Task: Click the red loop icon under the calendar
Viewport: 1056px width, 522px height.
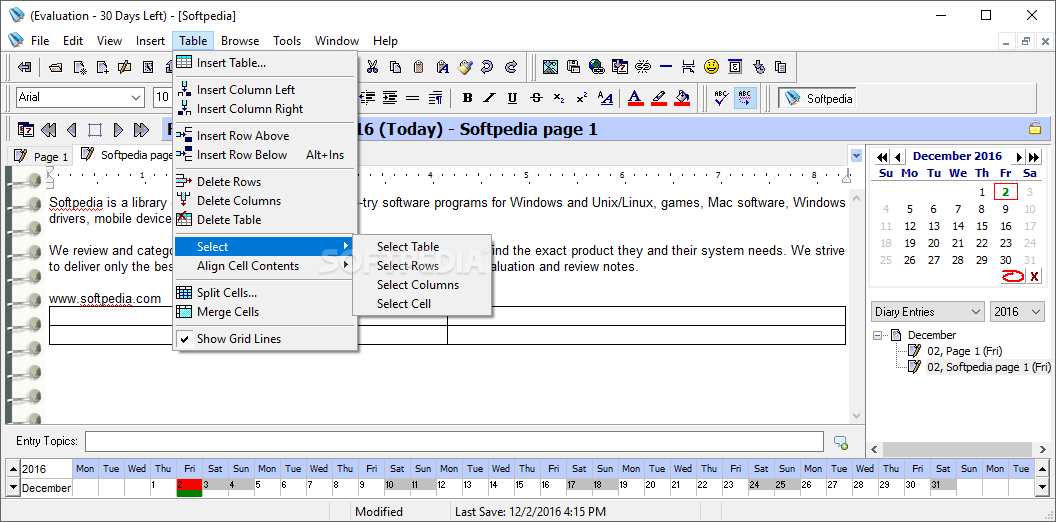Action: pyautogui.click(x=1013, y=275)
